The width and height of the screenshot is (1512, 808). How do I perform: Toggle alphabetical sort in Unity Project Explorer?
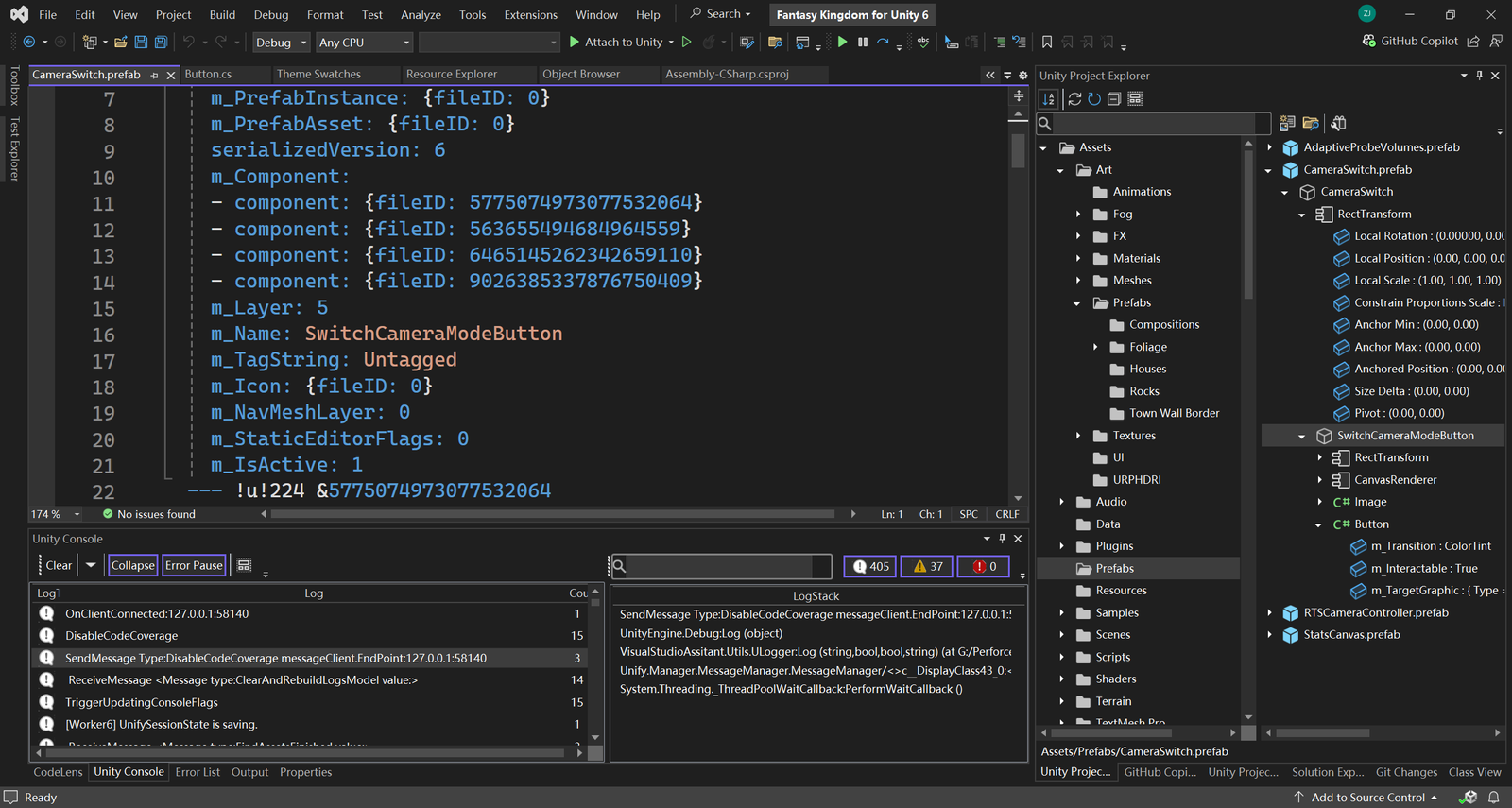(x=1049, y=99)
